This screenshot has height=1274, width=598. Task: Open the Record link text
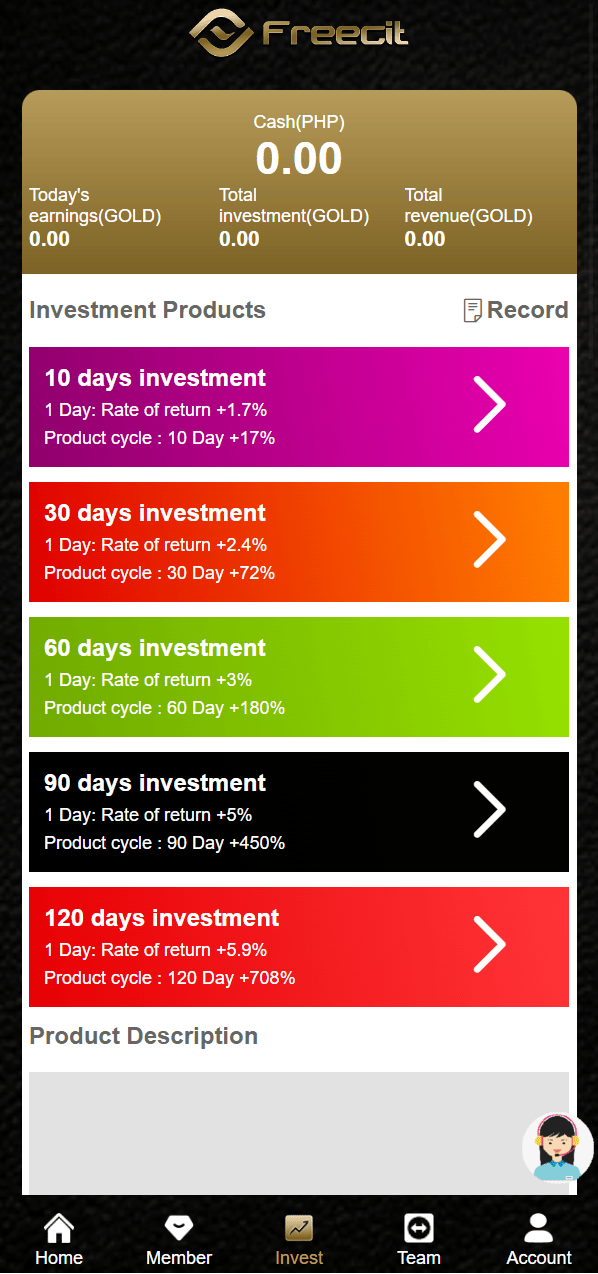coord(528,310)
